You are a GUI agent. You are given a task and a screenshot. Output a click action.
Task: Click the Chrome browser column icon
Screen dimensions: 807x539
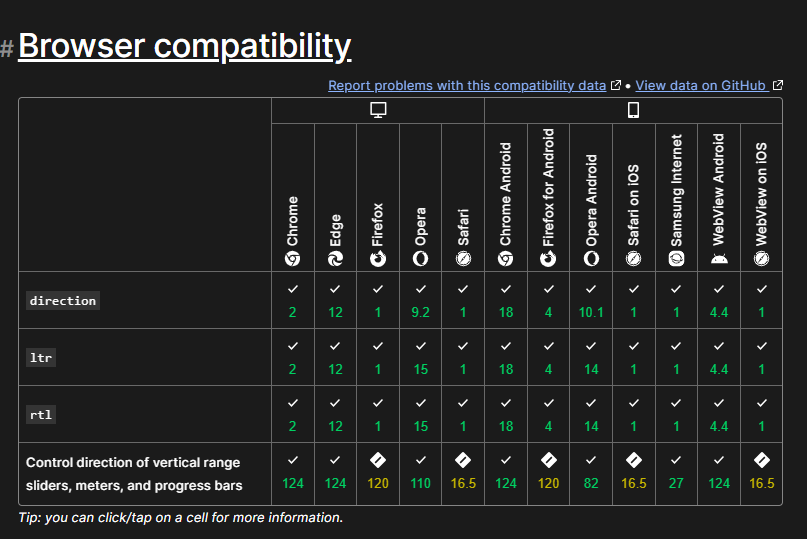click(x=292, y=258)
